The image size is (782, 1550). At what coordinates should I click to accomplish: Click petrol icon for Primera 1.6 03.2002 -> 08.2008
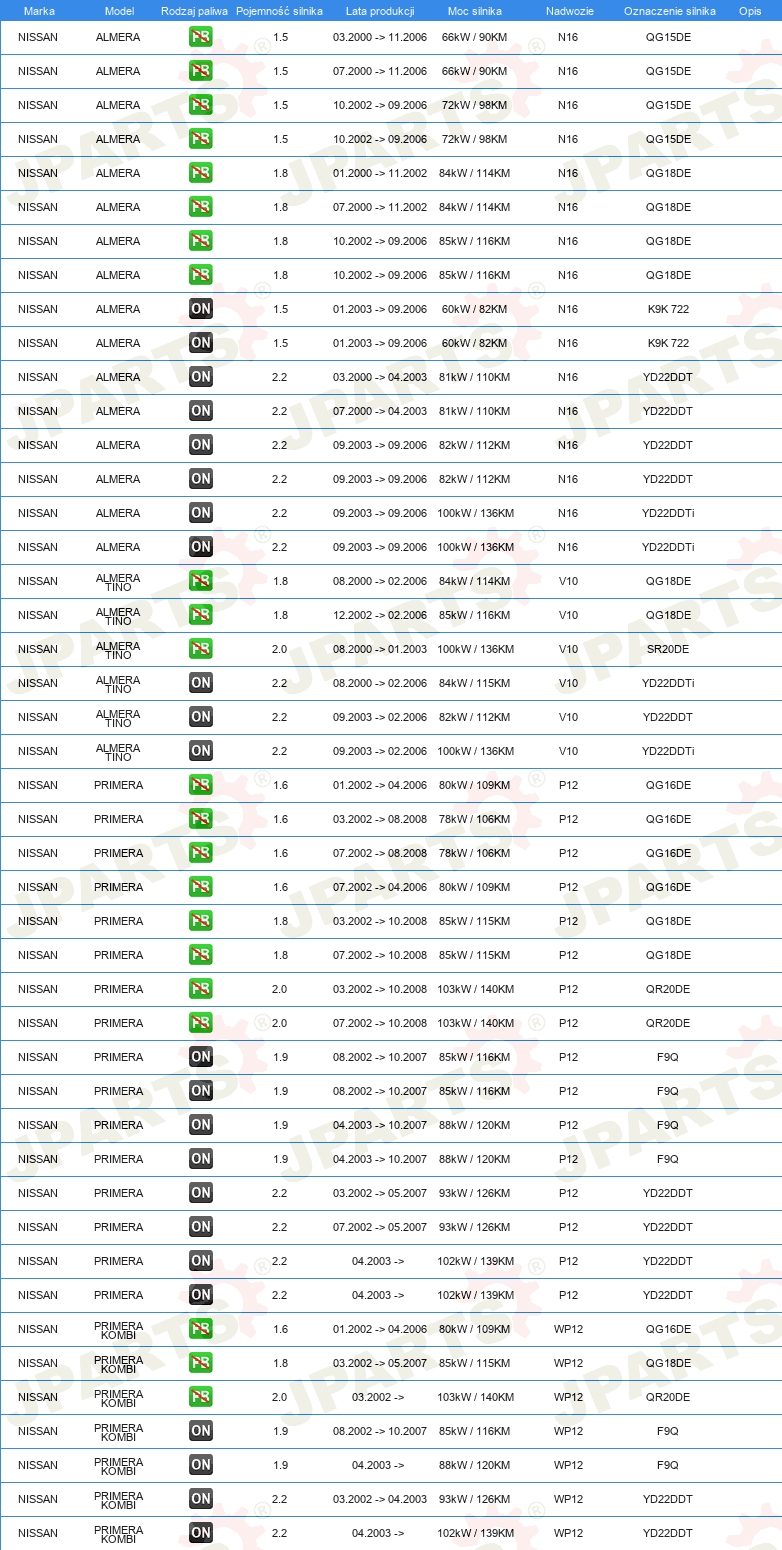click(200, 819)
